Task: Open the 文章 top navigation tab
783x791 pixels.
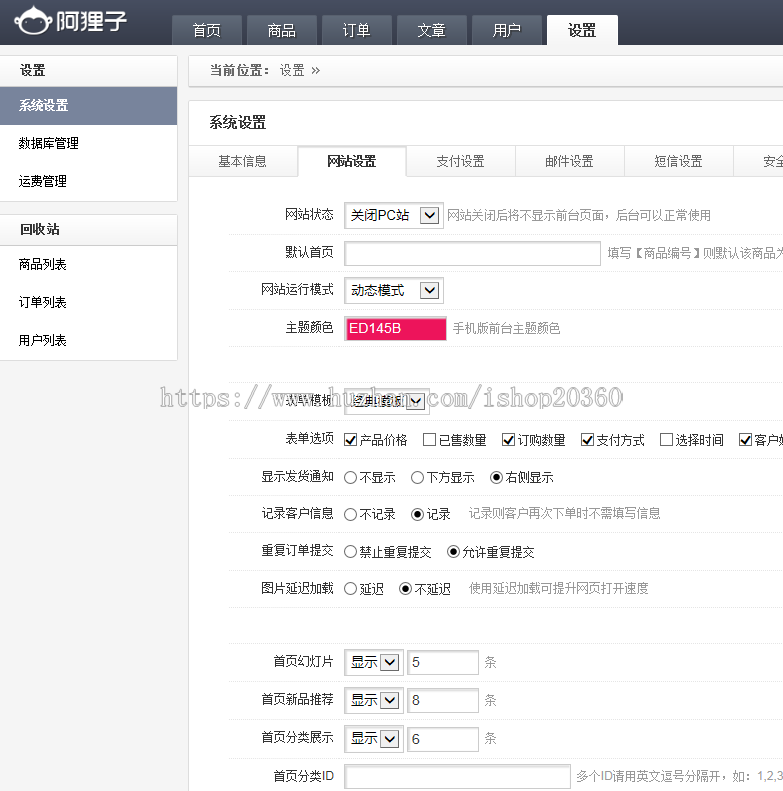Action: coord(432,30)
